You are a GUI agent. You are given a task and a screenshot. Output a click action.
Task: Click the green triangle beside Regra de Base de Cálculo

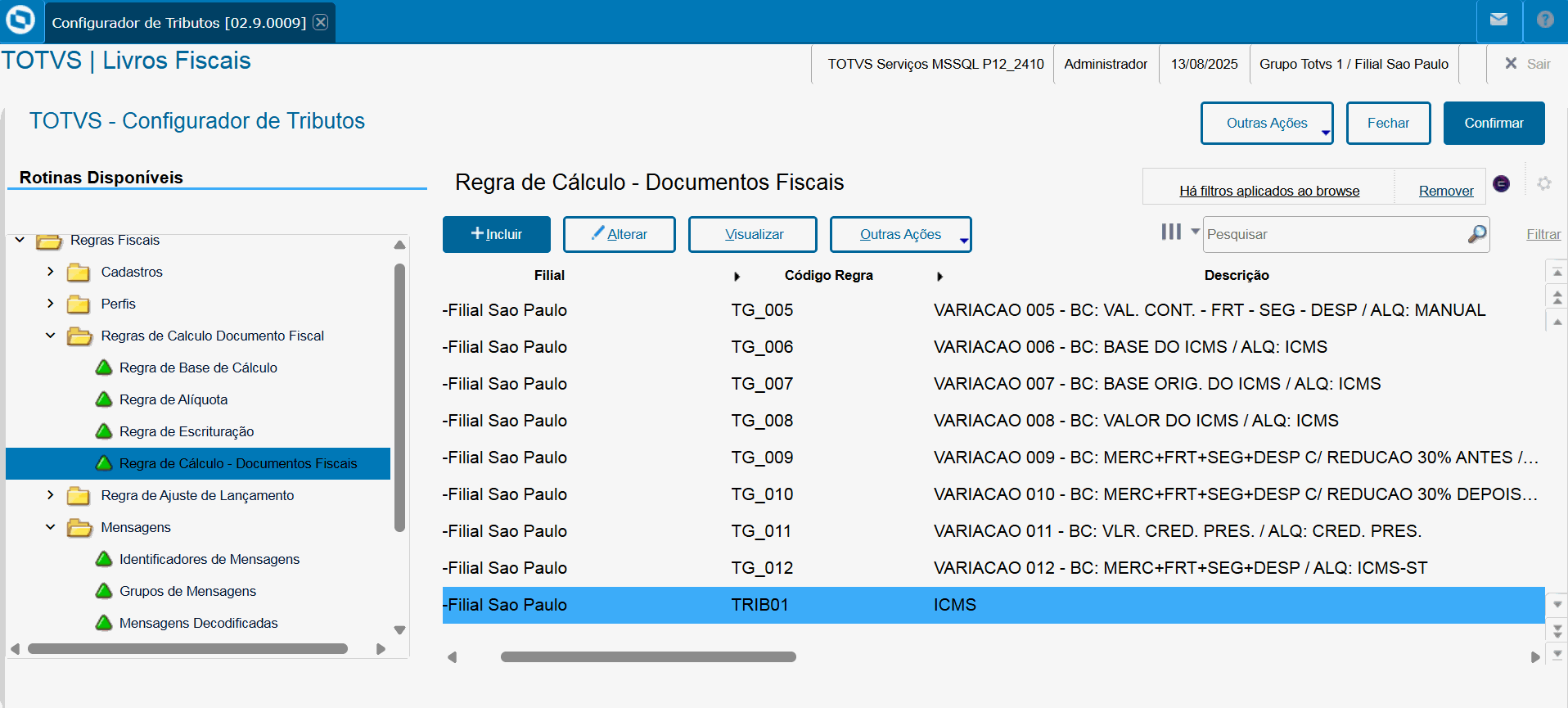104,368
